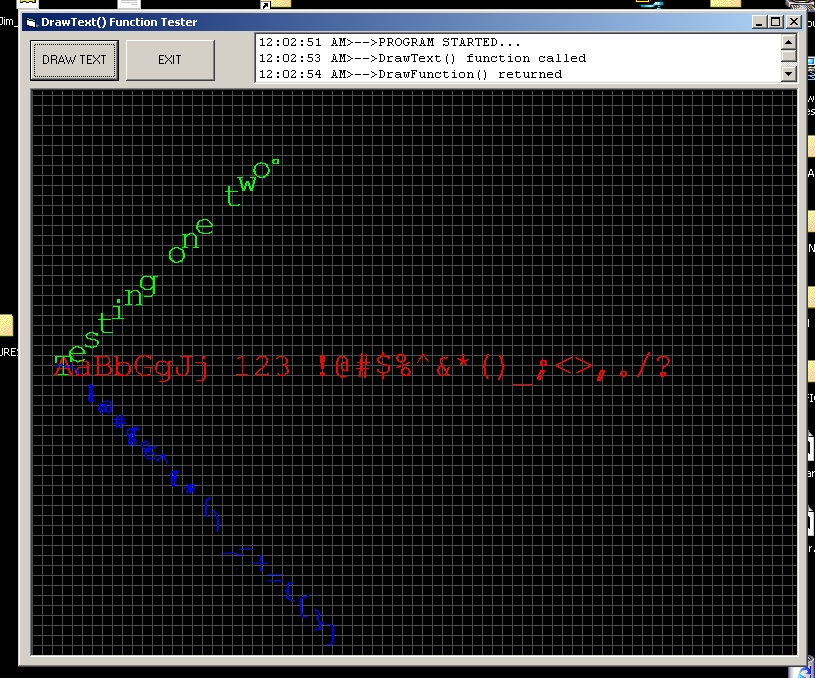The width and height of the screenshot is (815, 678).
Task: Click the DRAW TEXT button
Action: (x=74, y=60)
